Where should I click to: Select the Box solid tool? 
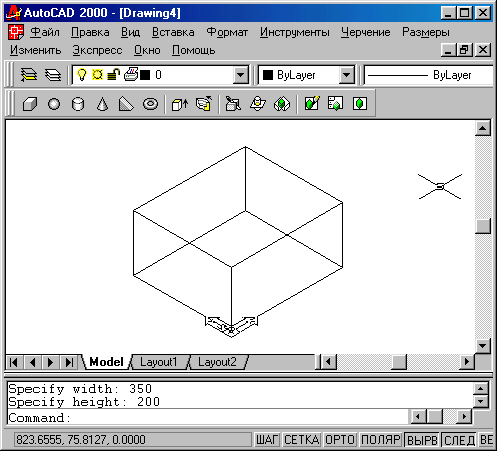30,104
